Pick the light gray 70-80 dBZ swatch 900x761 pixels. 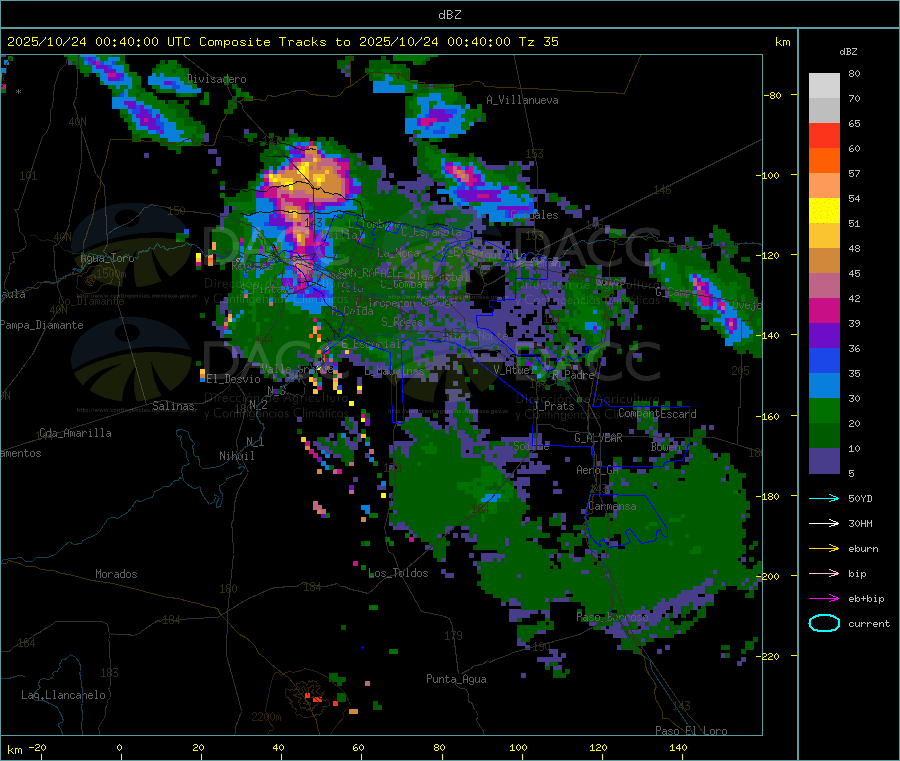coord(824,86)
